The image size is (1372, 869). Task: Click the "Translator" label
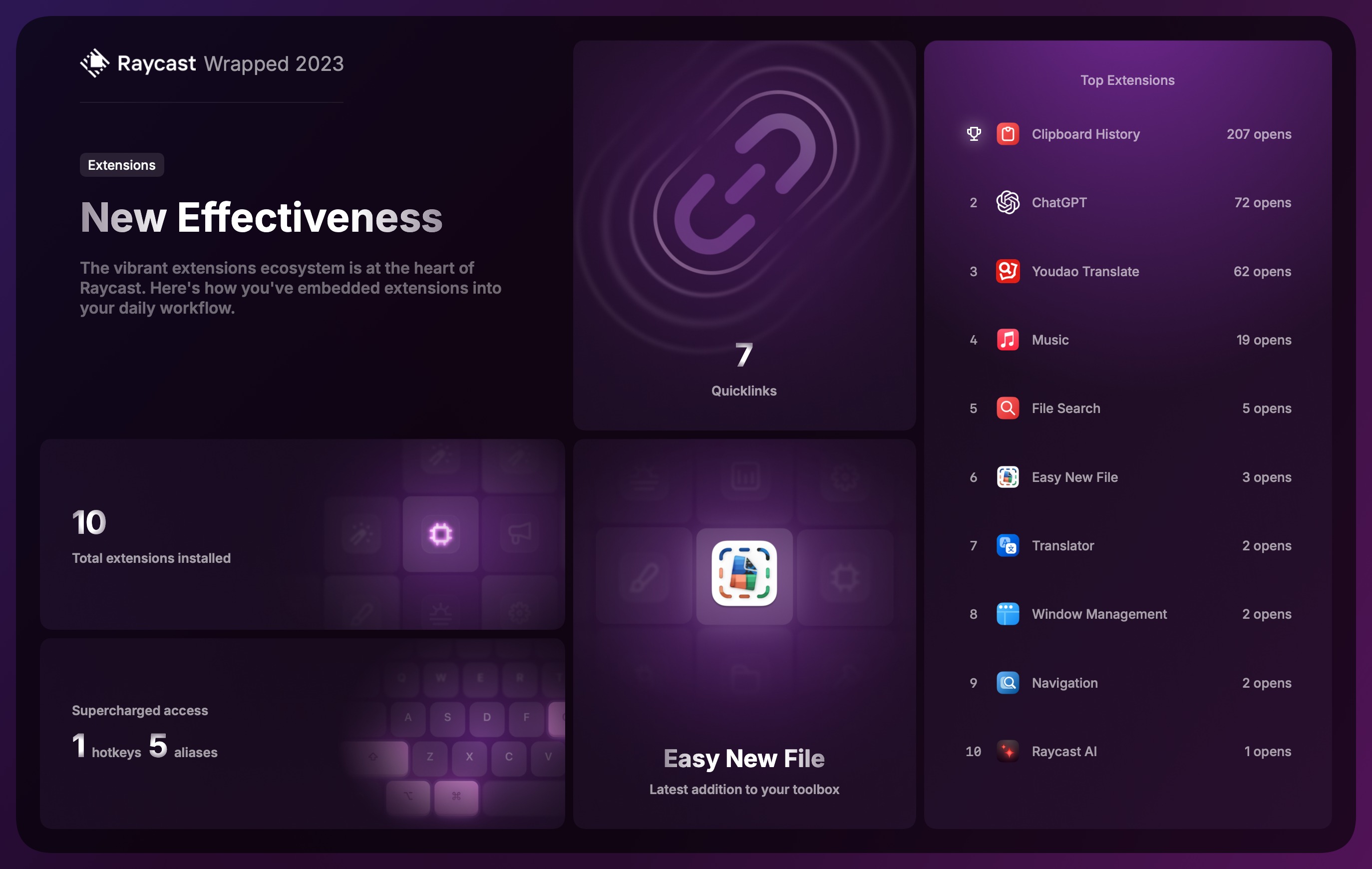tap(1062, 545)
